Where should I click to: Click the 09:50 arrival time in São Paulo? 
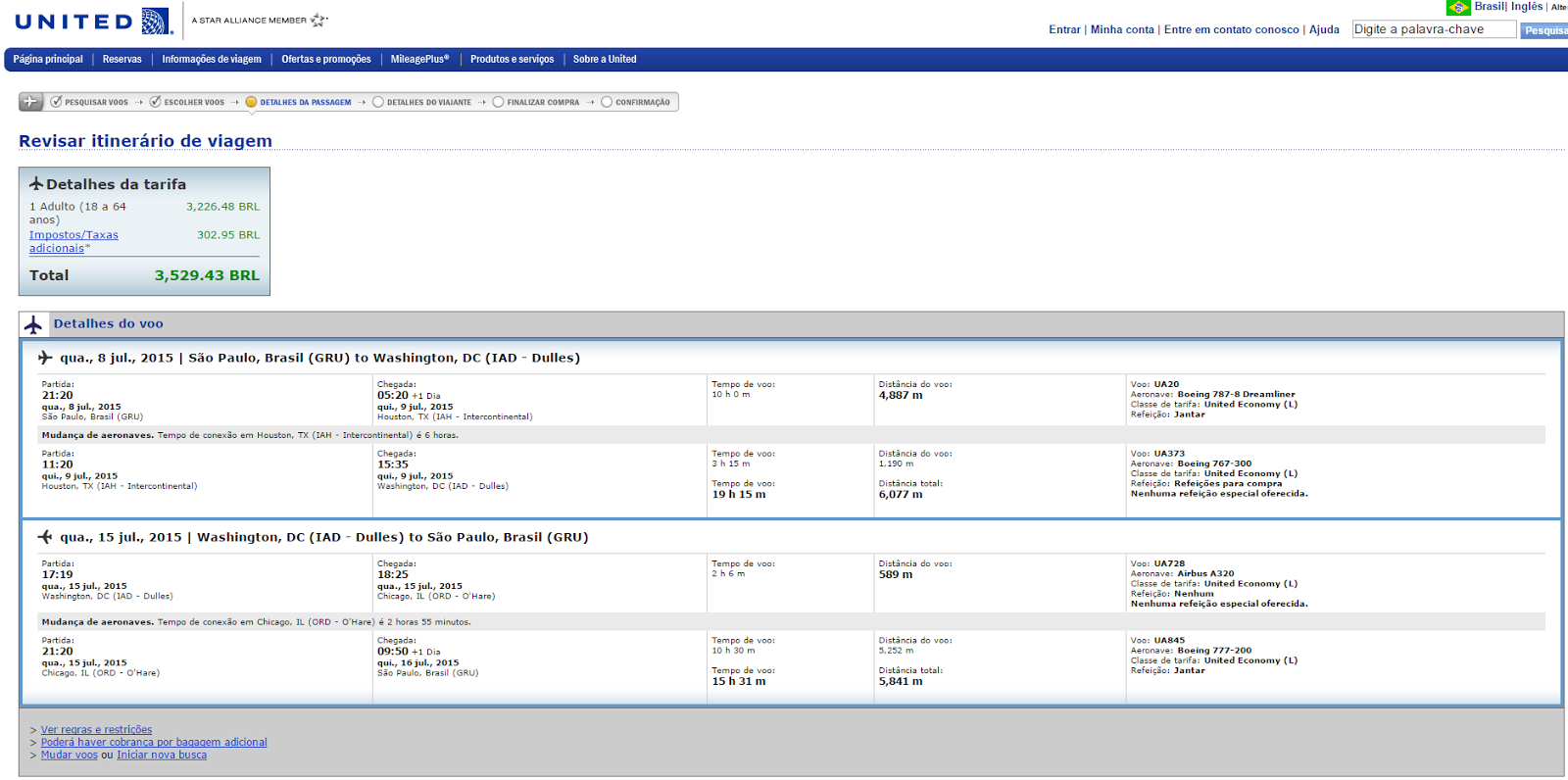tap(393, 652)
